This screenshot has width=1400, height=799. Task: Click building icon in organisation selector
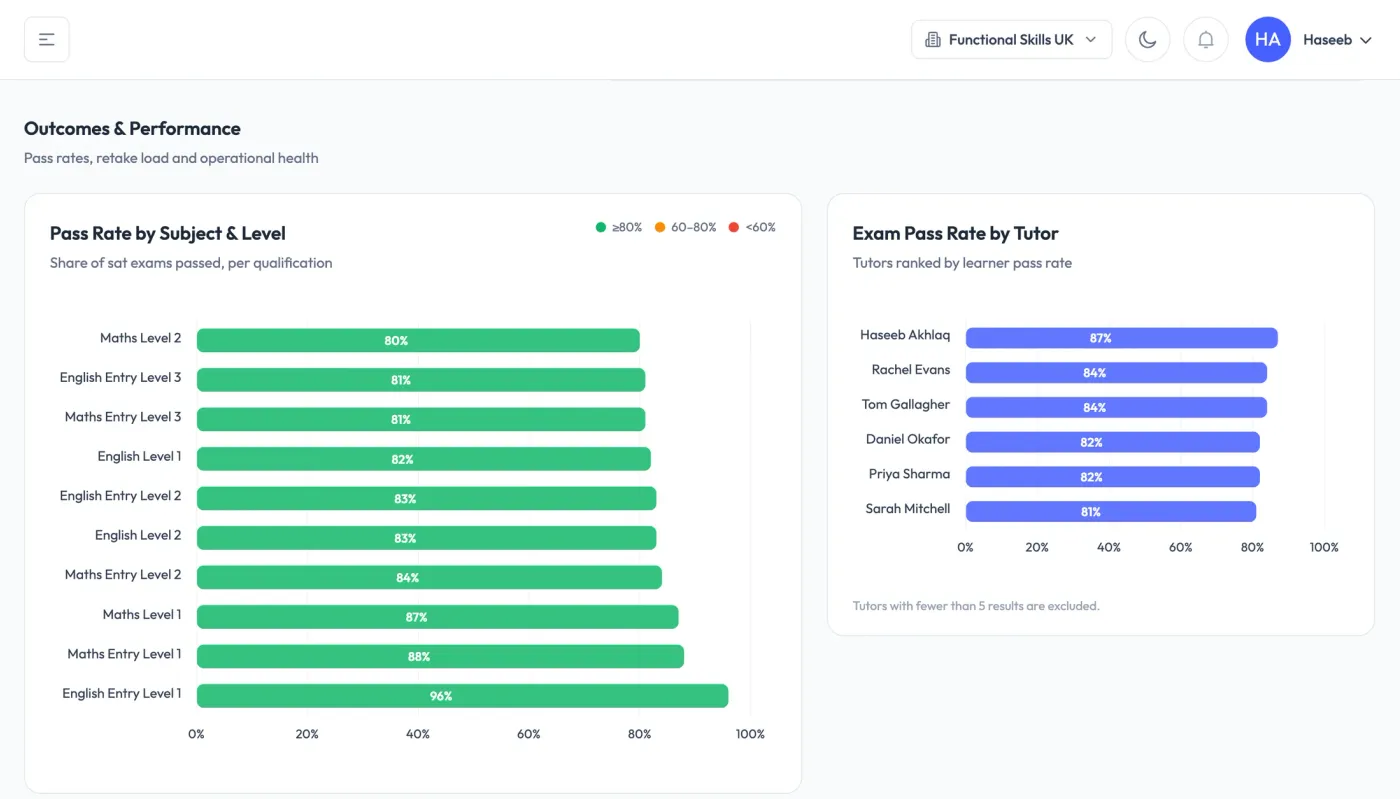(933, 40)
